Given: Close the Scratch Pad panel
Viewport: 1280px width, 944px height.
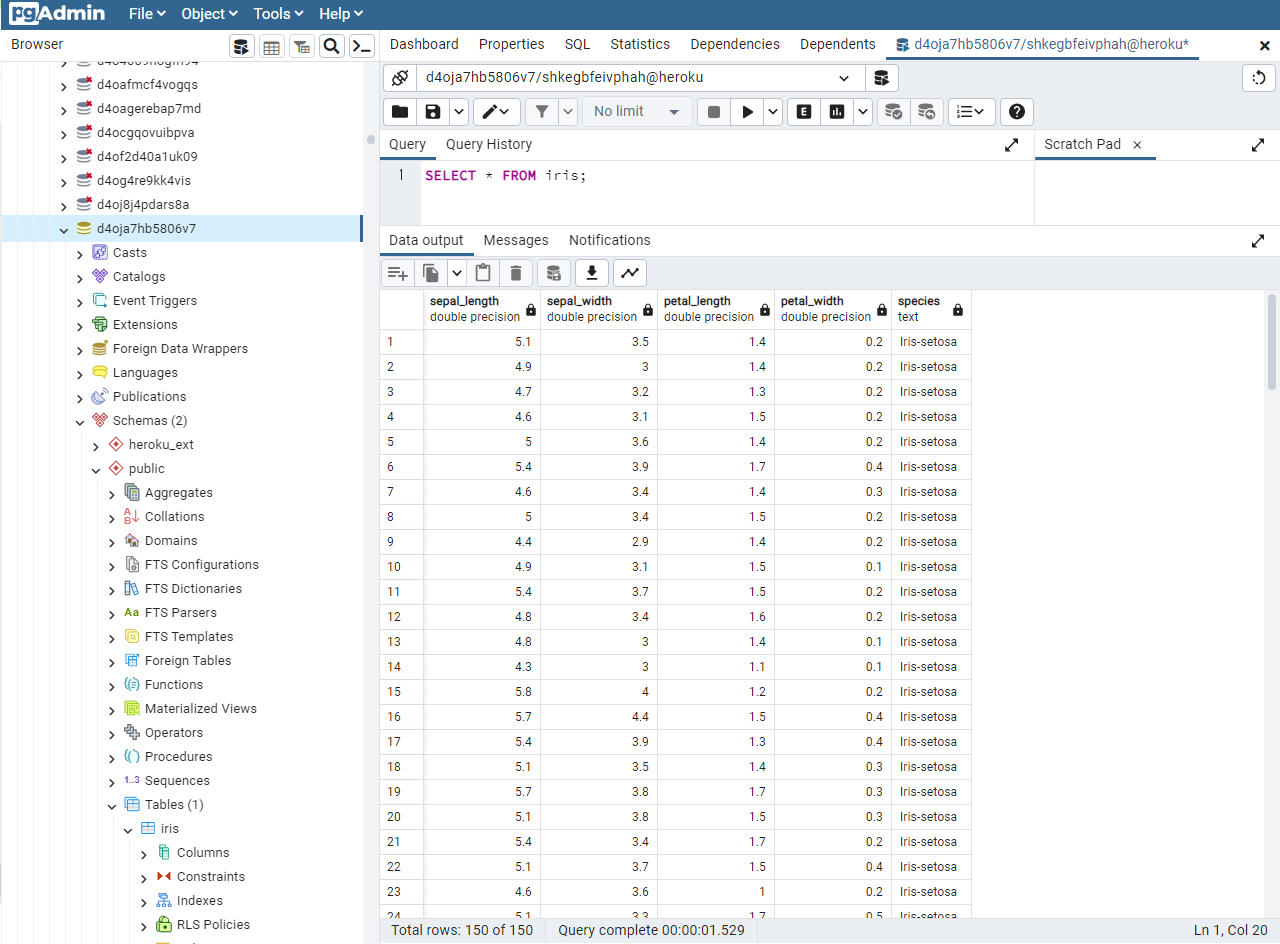Looking at the screenshot, I should [1137, 145].
